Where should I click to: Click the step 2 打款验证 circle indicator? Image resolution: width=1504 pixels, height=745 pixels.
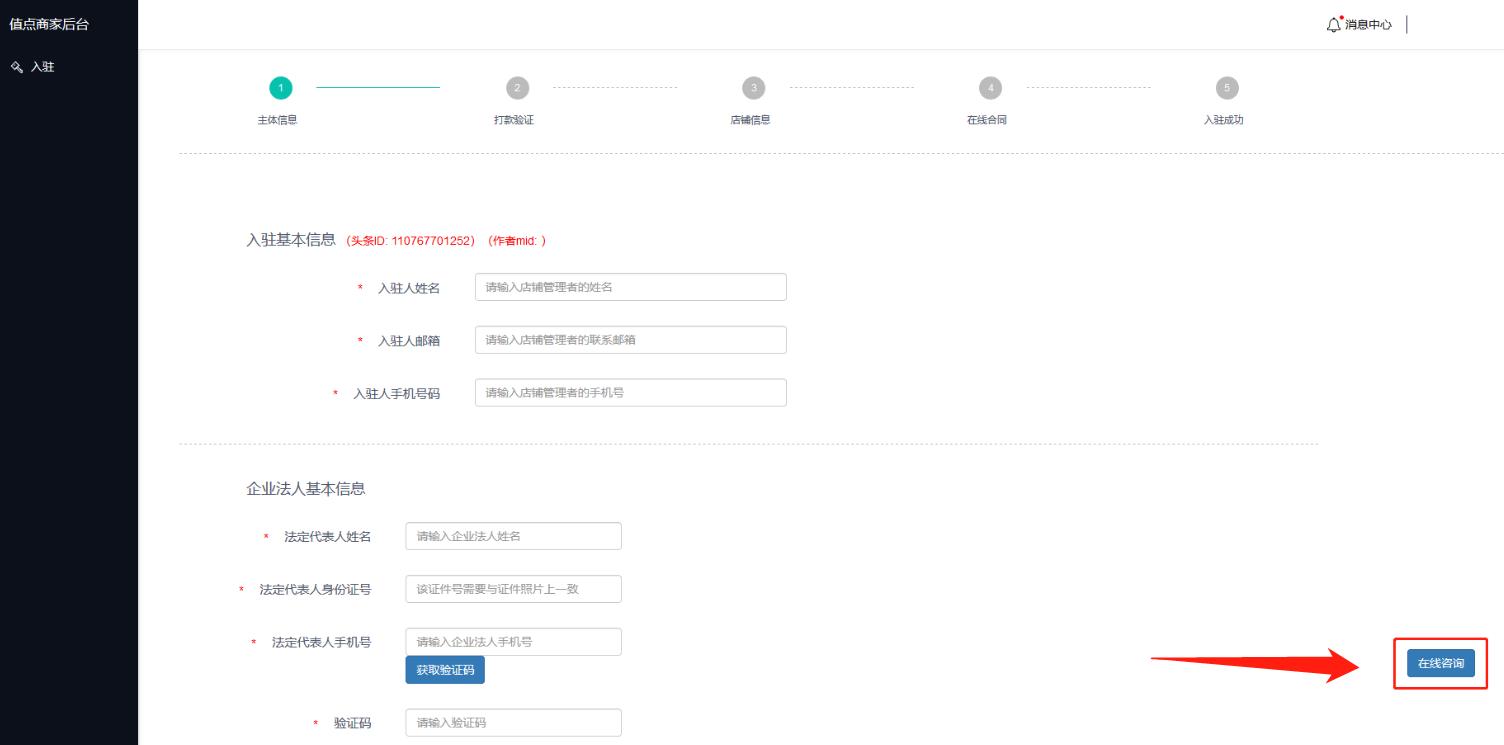517,88
